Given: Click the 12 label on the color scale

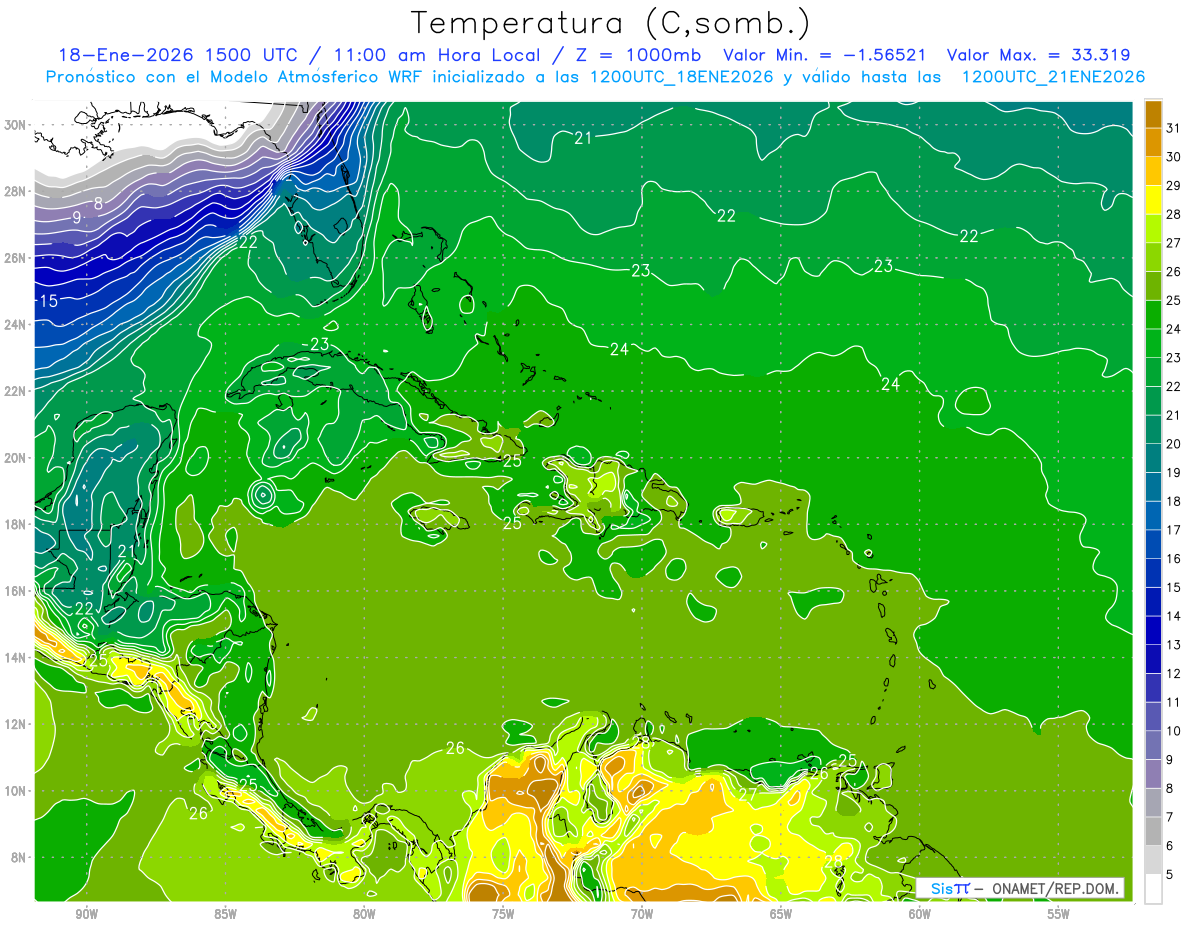Looking at the screenshot, I should click(1174, 672).
